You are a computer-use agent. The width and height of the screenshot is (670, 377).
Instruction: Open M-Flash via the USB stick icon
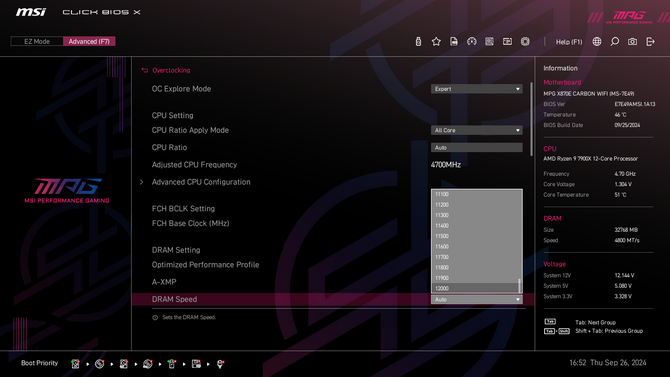[x=418, y=41]
